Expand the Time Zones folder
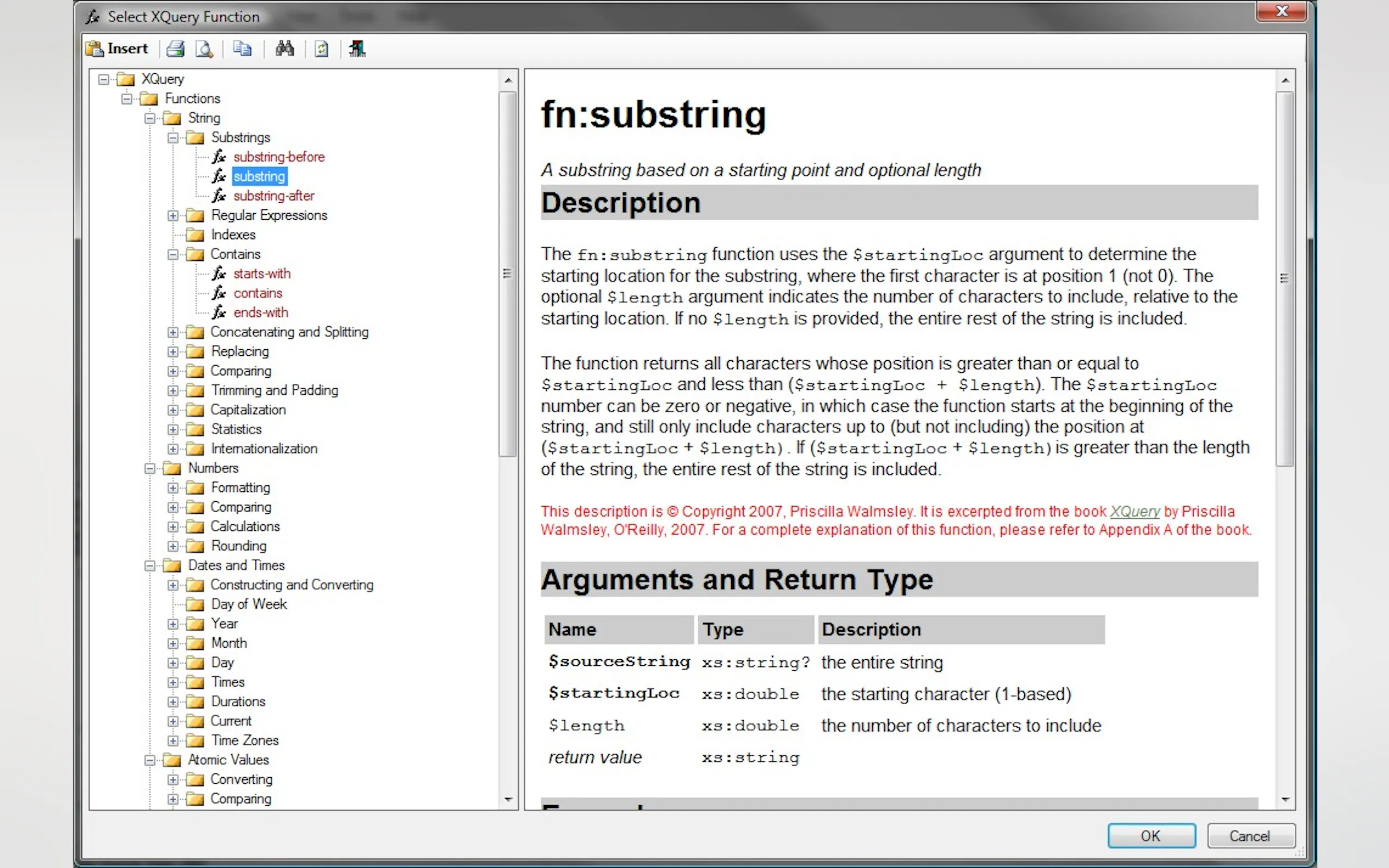Image resolution: width=1389 pixels, height=868 pixels. pos(173,741)
